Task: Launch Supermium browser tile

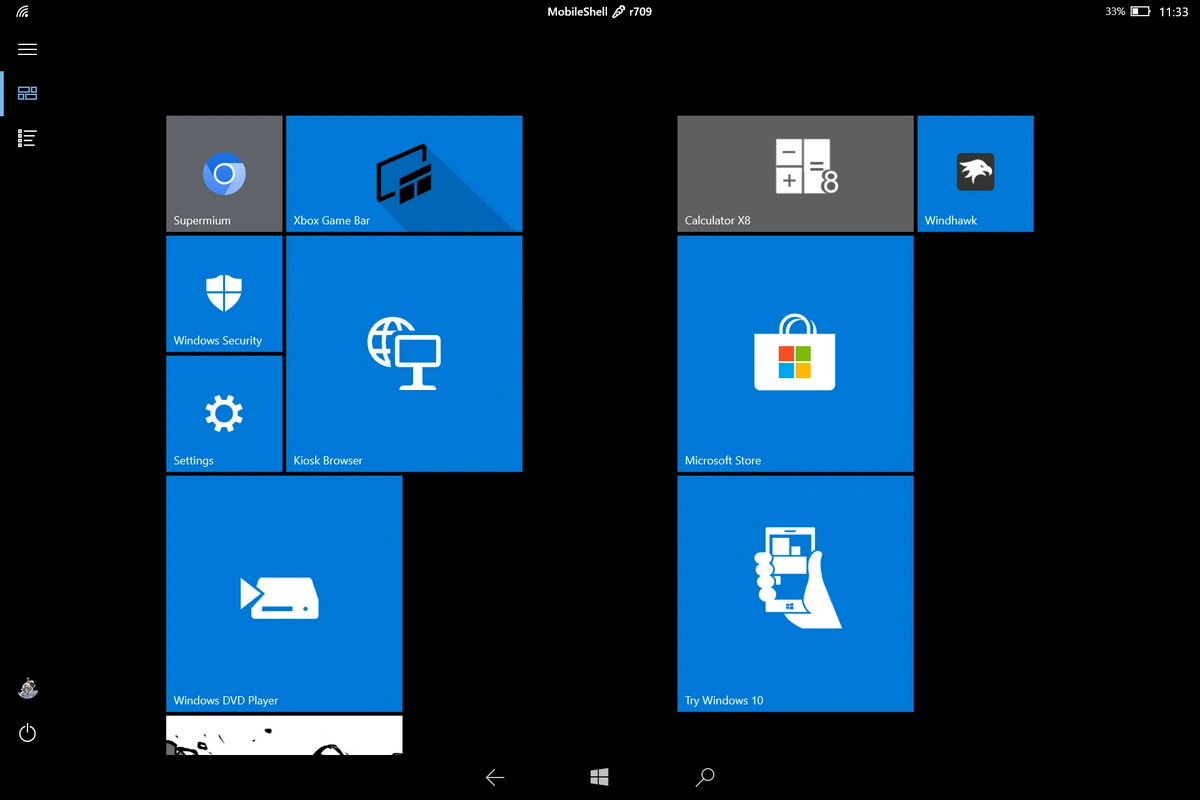Action: click(224, 173)
